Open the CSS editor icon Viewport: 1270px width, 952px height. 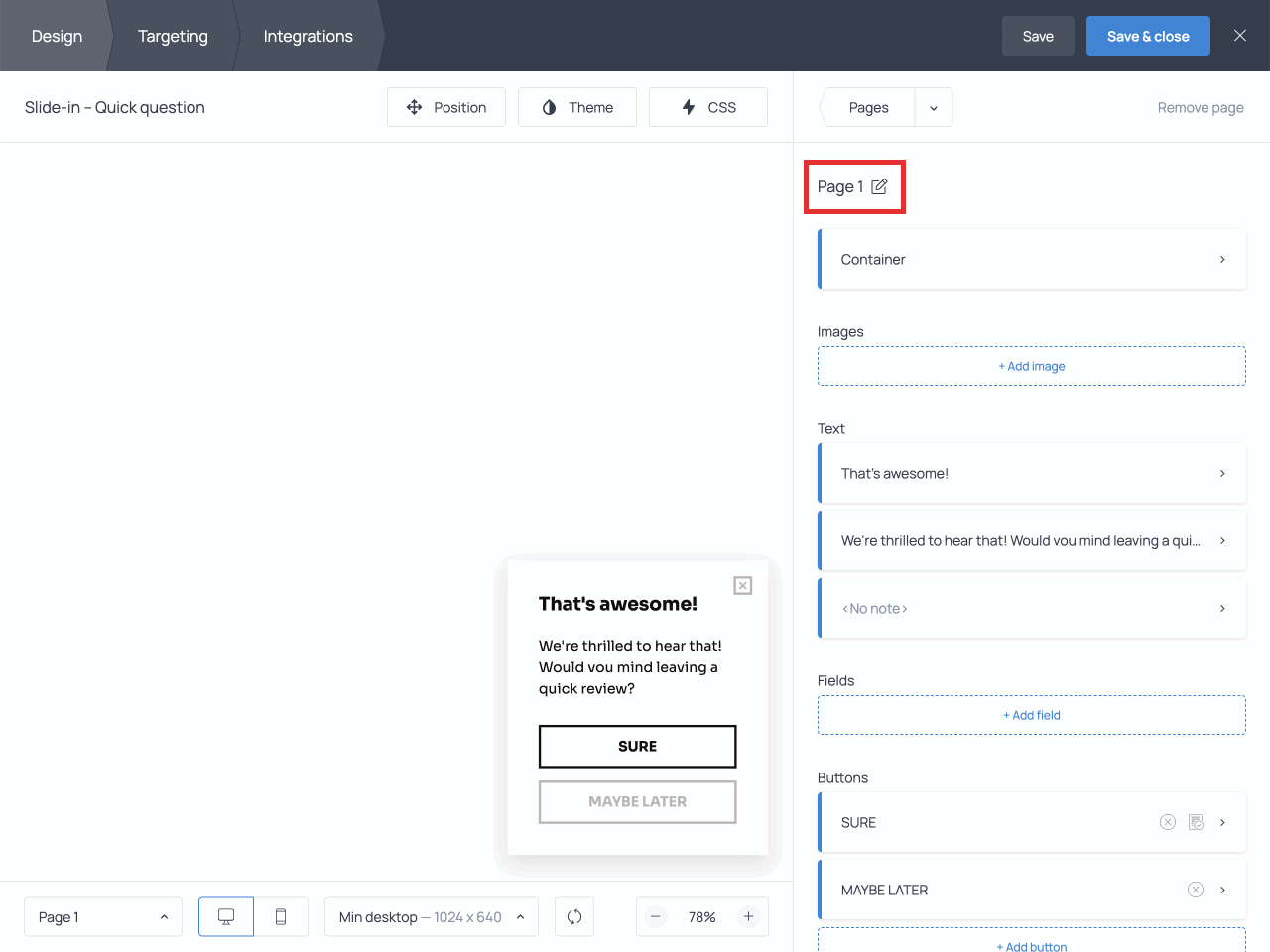(x=689, y=107)
